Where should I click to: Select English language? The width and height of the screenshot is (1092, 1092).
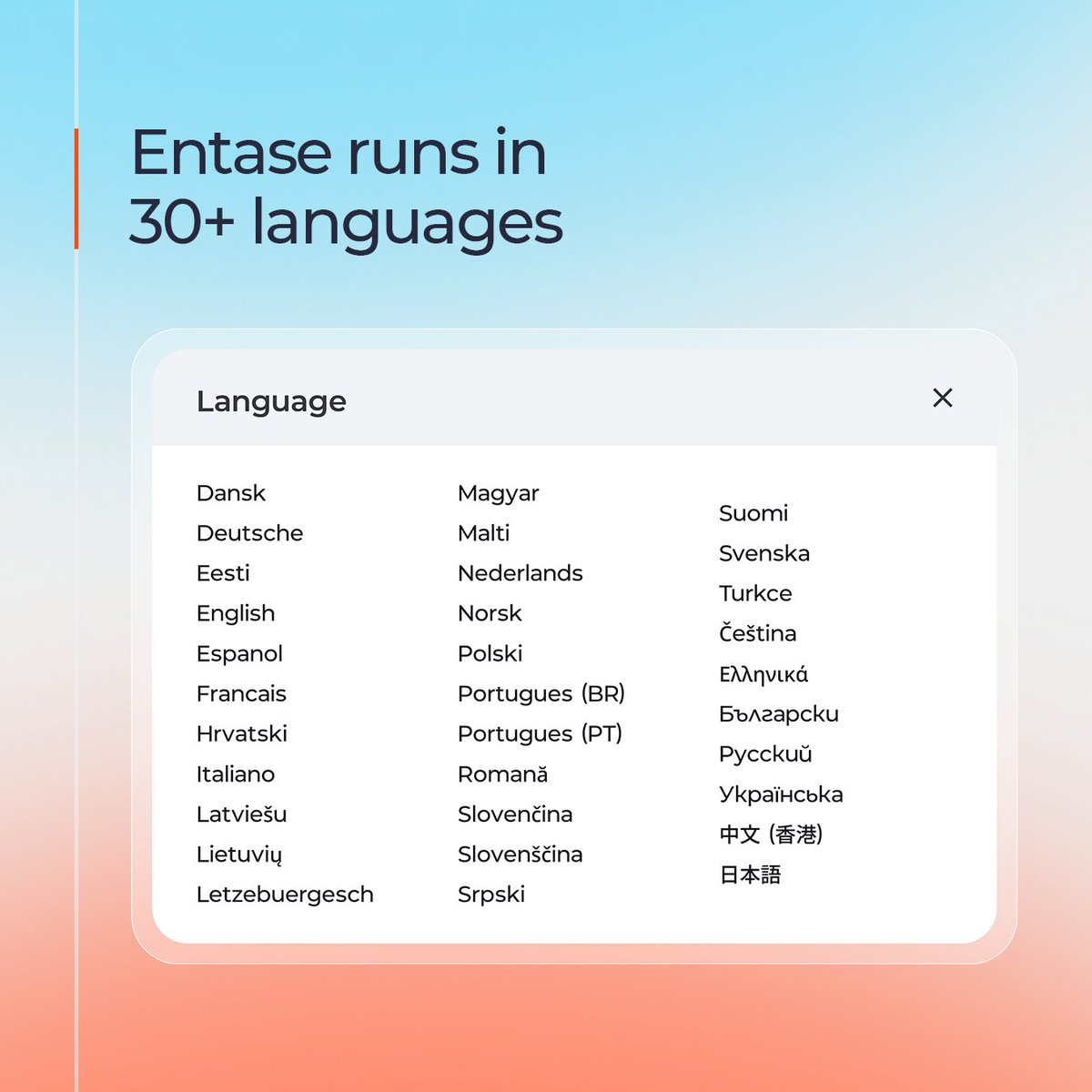pyautogui.click(x=236, y=614)
